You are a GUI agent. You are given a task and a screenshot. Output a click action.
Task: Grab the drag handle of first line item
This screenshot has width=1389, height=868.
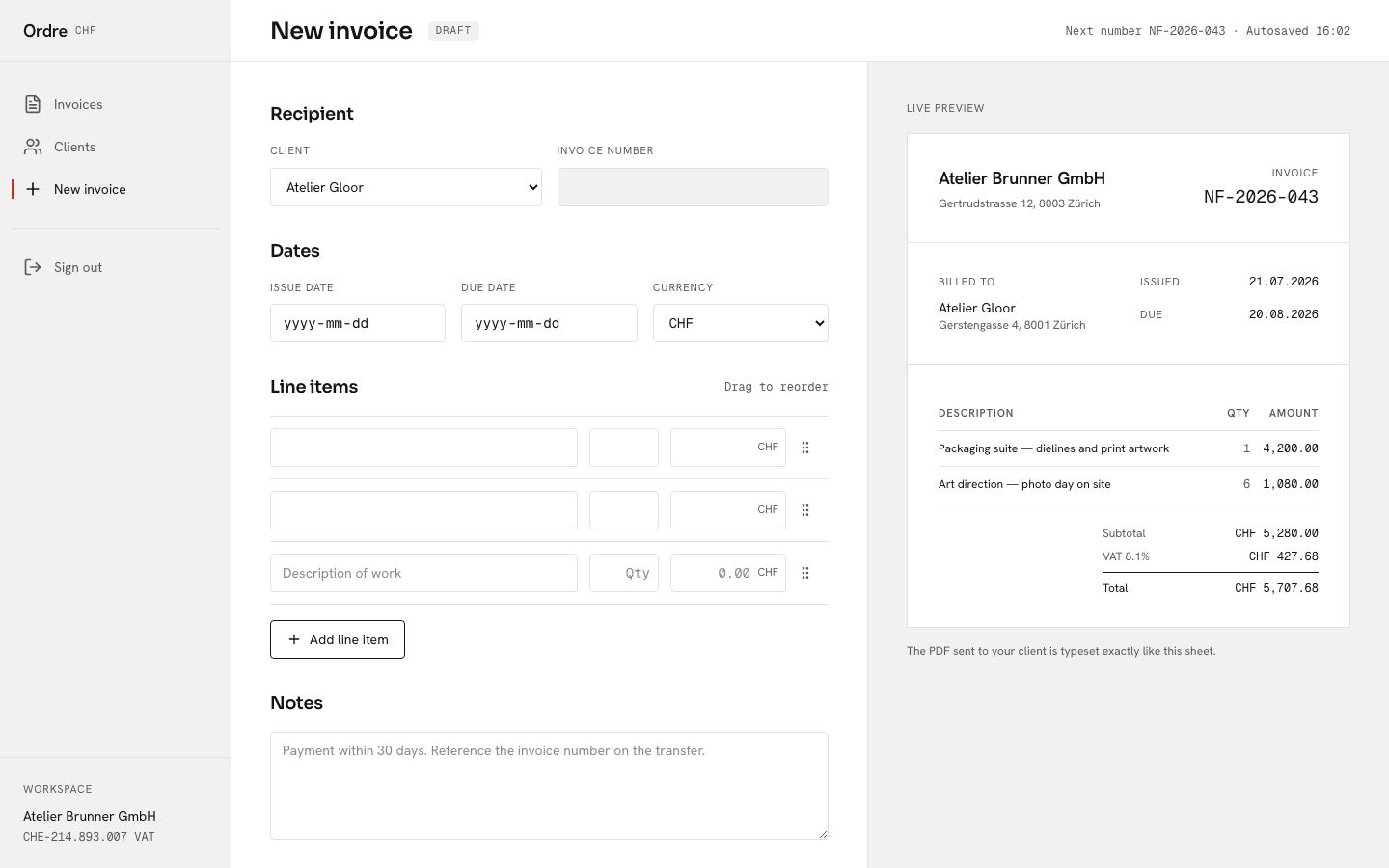click(x=805, y=448)
